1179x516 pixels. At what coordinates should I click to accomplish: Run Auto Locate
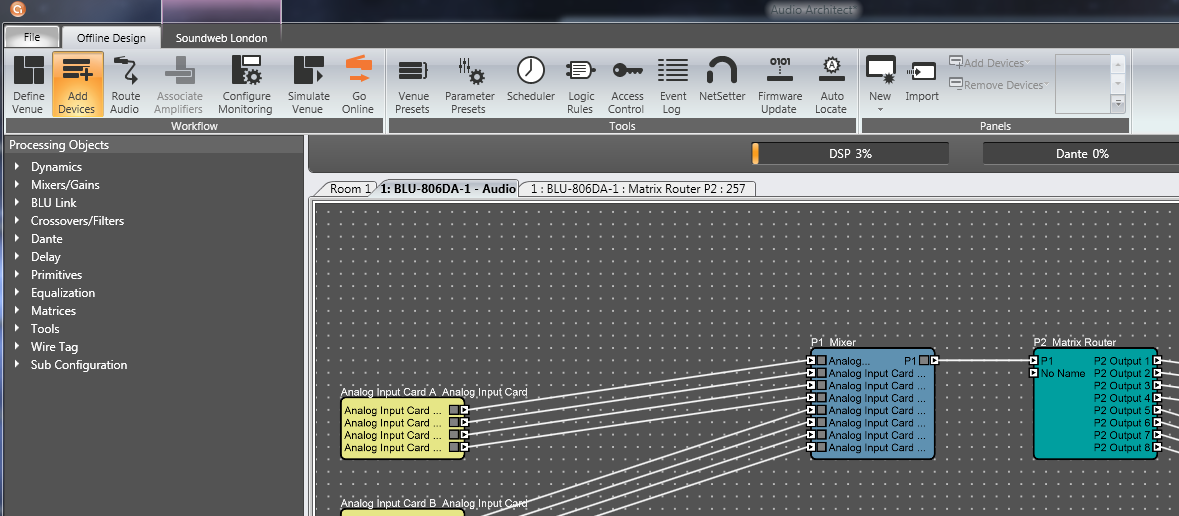[831, 85]
